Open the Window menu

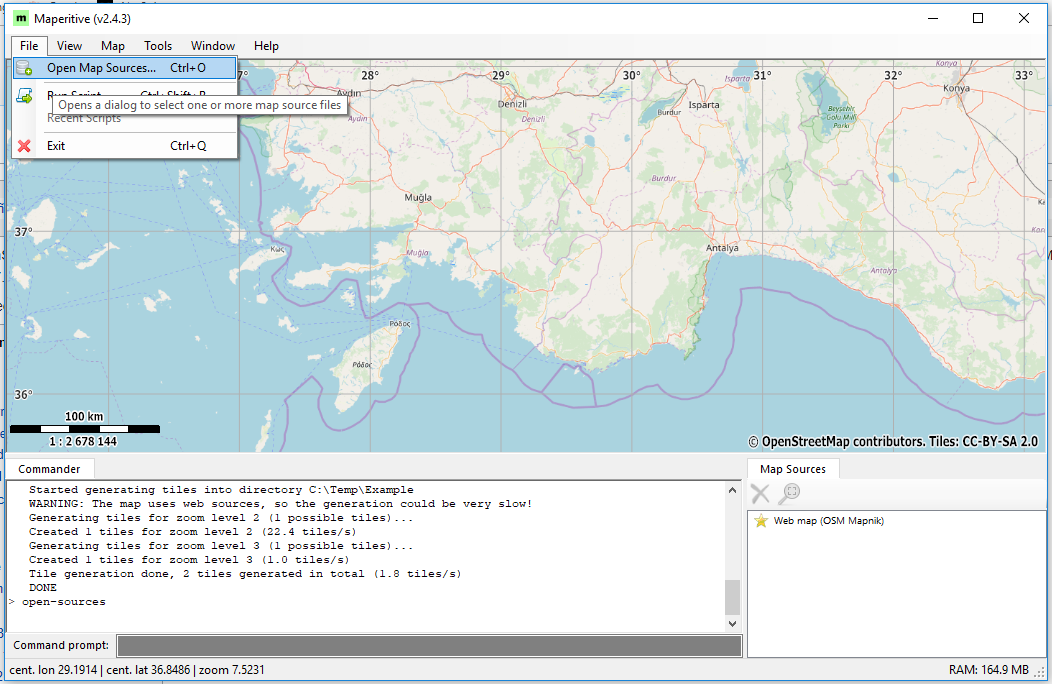click(x=213, y=46)
